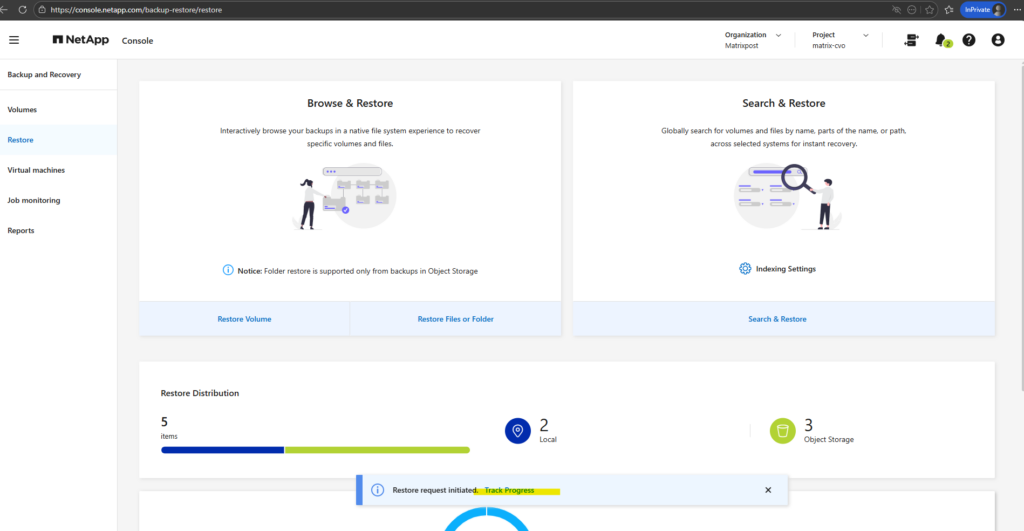Open Job monitoring in sidebar

(34, 200)
